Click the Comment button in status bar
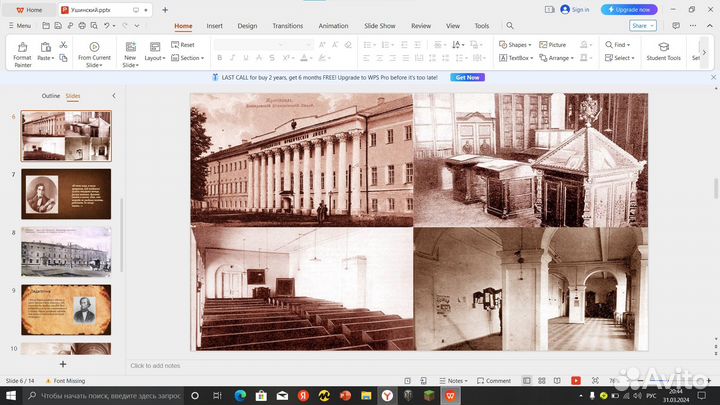720x405 pixels. click(494, 381)
